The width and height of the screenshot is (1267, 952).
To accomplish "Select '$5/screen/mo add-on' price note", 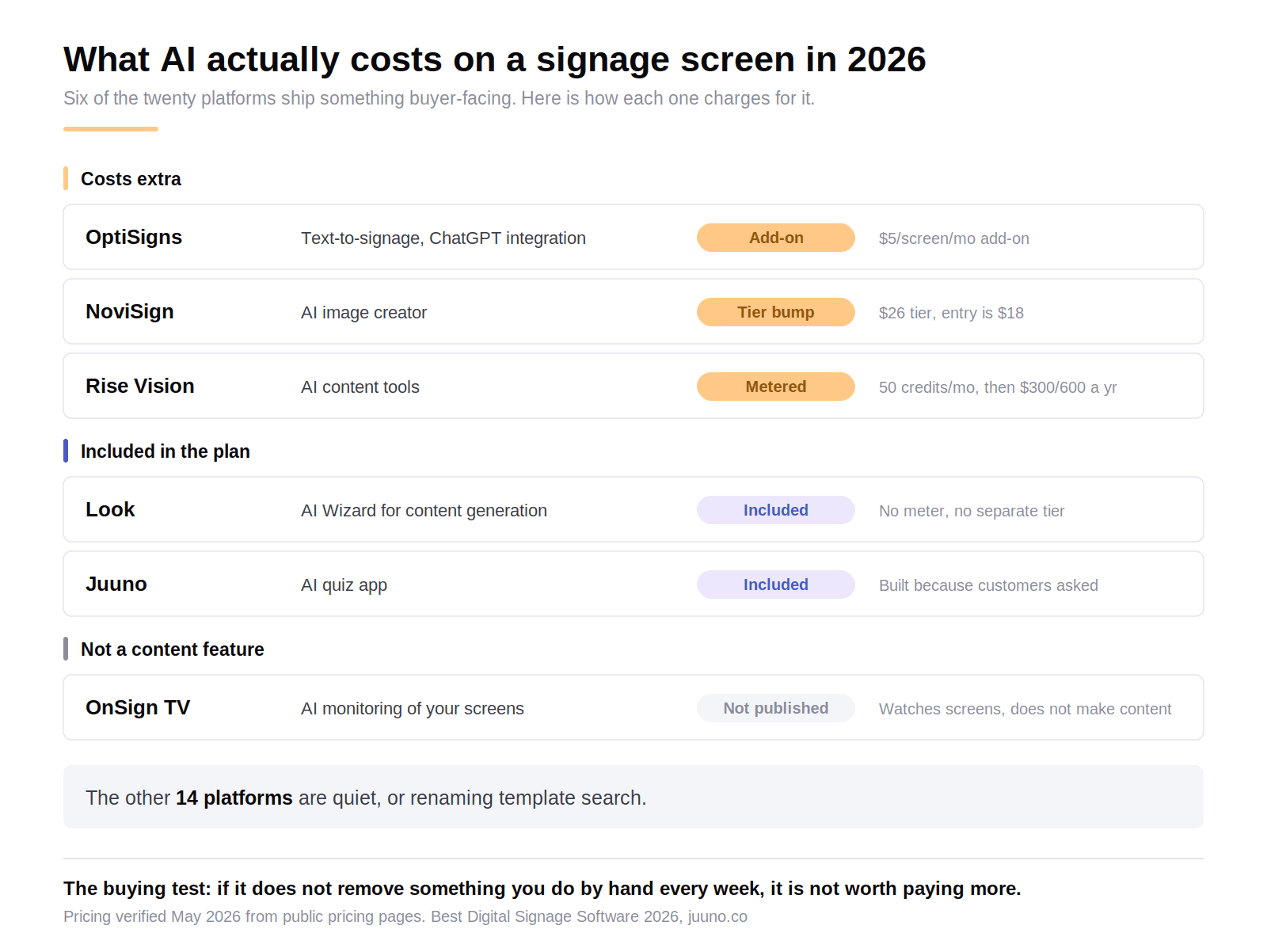I will click(954, 238).
